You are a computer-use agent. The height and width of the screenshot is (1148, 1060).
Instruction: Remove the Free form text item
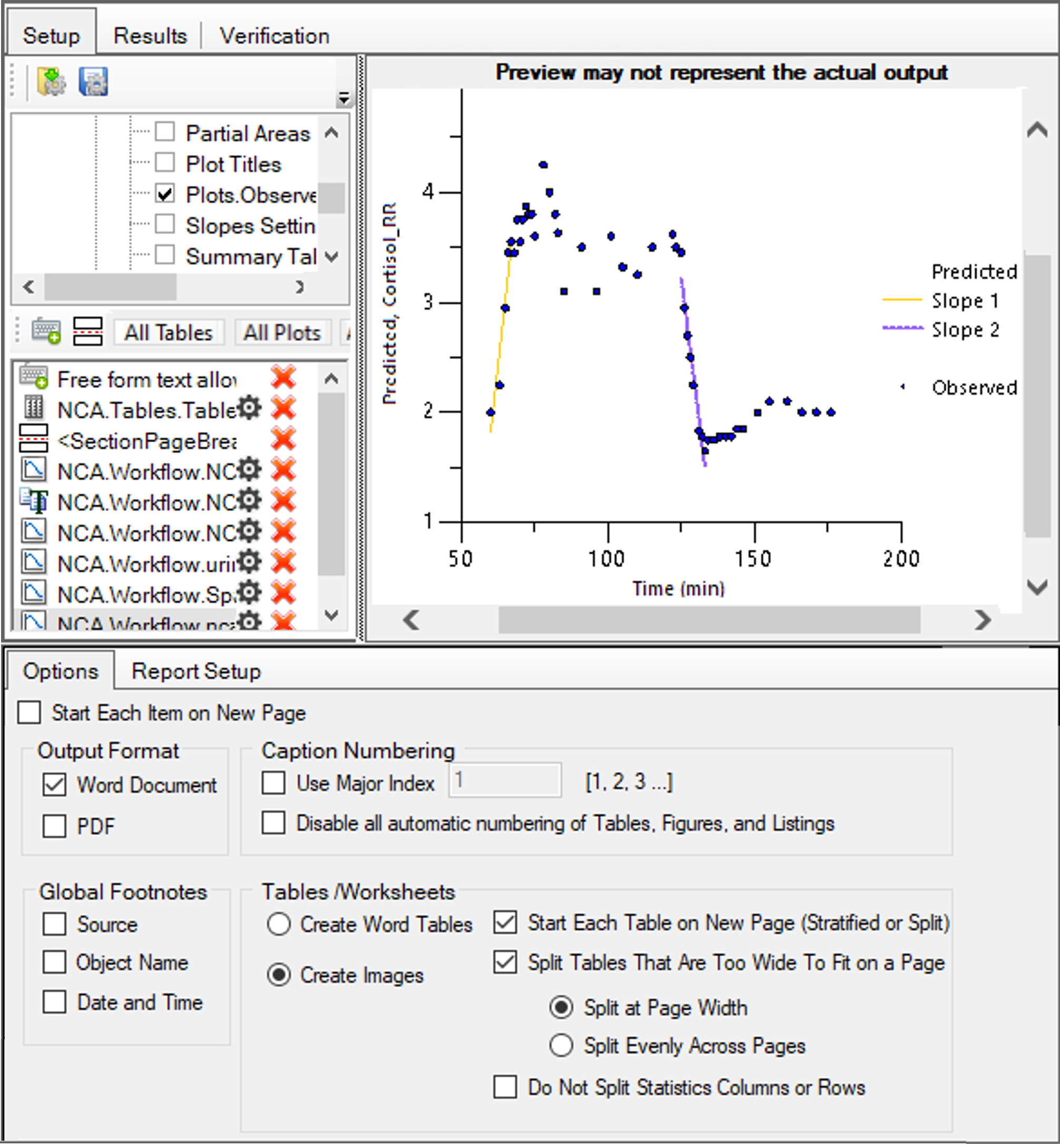point(283,378)
